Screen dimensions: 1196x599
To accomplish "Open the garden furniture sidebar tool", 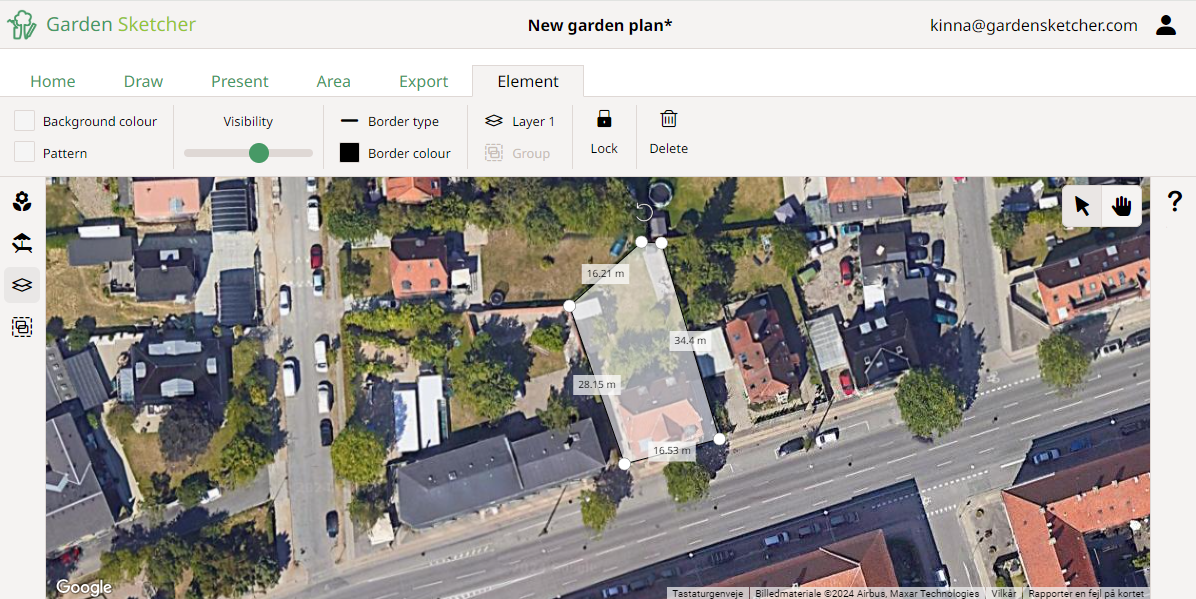I will tap(22, 243).
